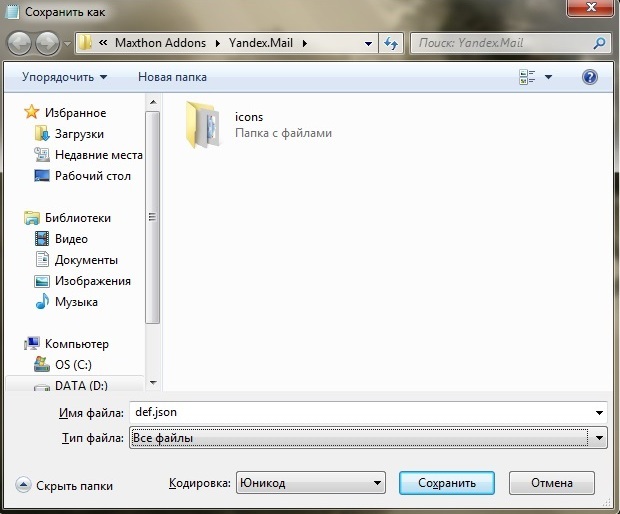Image resolution: width=620 pixels, height=514 pixels.
Task: Open DATA (D:) drive
Action: (x=81, y=385)
